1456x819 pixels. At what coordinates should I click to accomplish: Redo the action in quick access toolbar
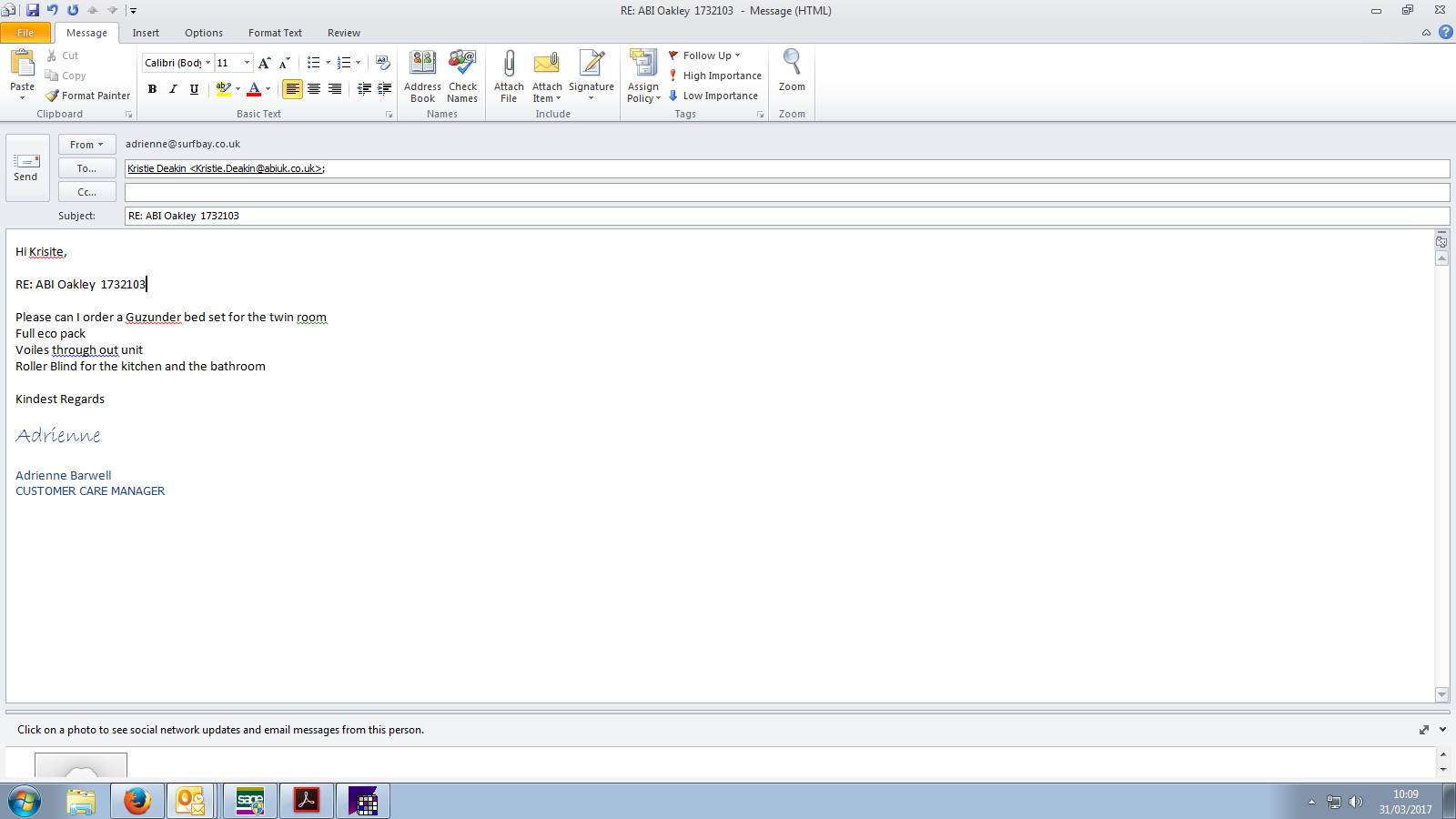[x=73, y=10]
